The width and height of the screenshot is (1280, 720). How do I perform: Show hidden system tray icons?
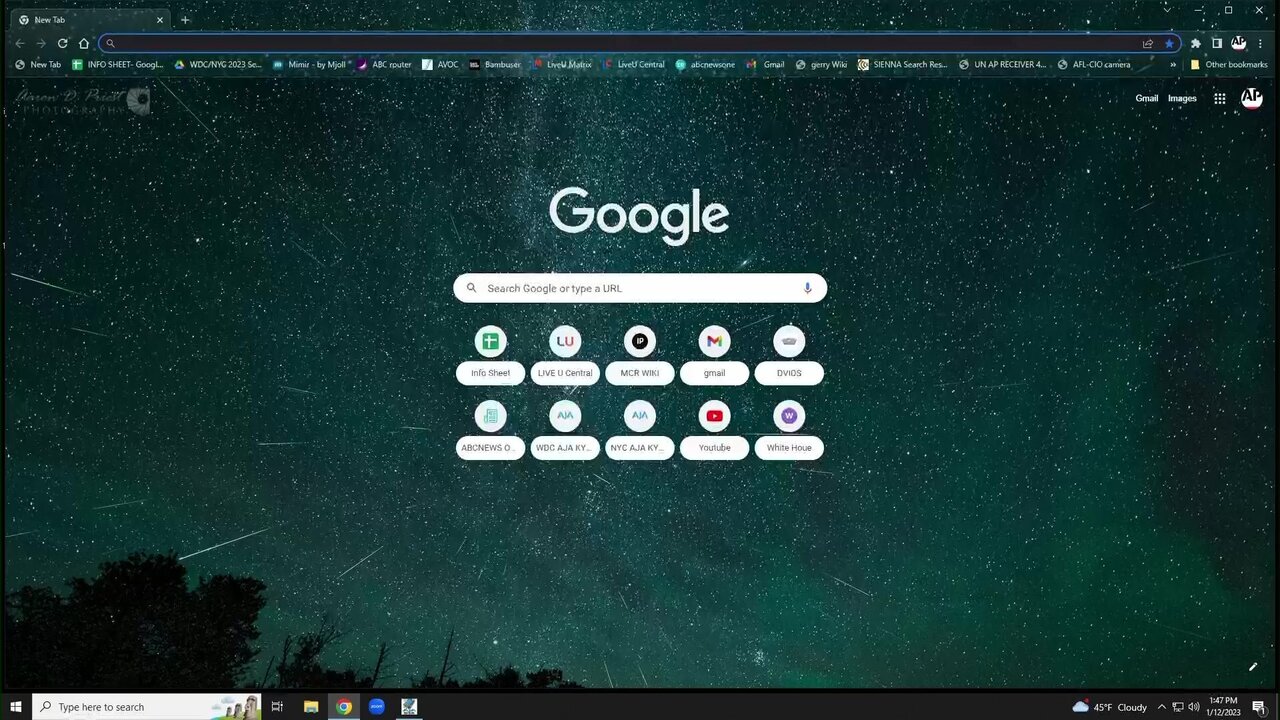[1161, 707]
